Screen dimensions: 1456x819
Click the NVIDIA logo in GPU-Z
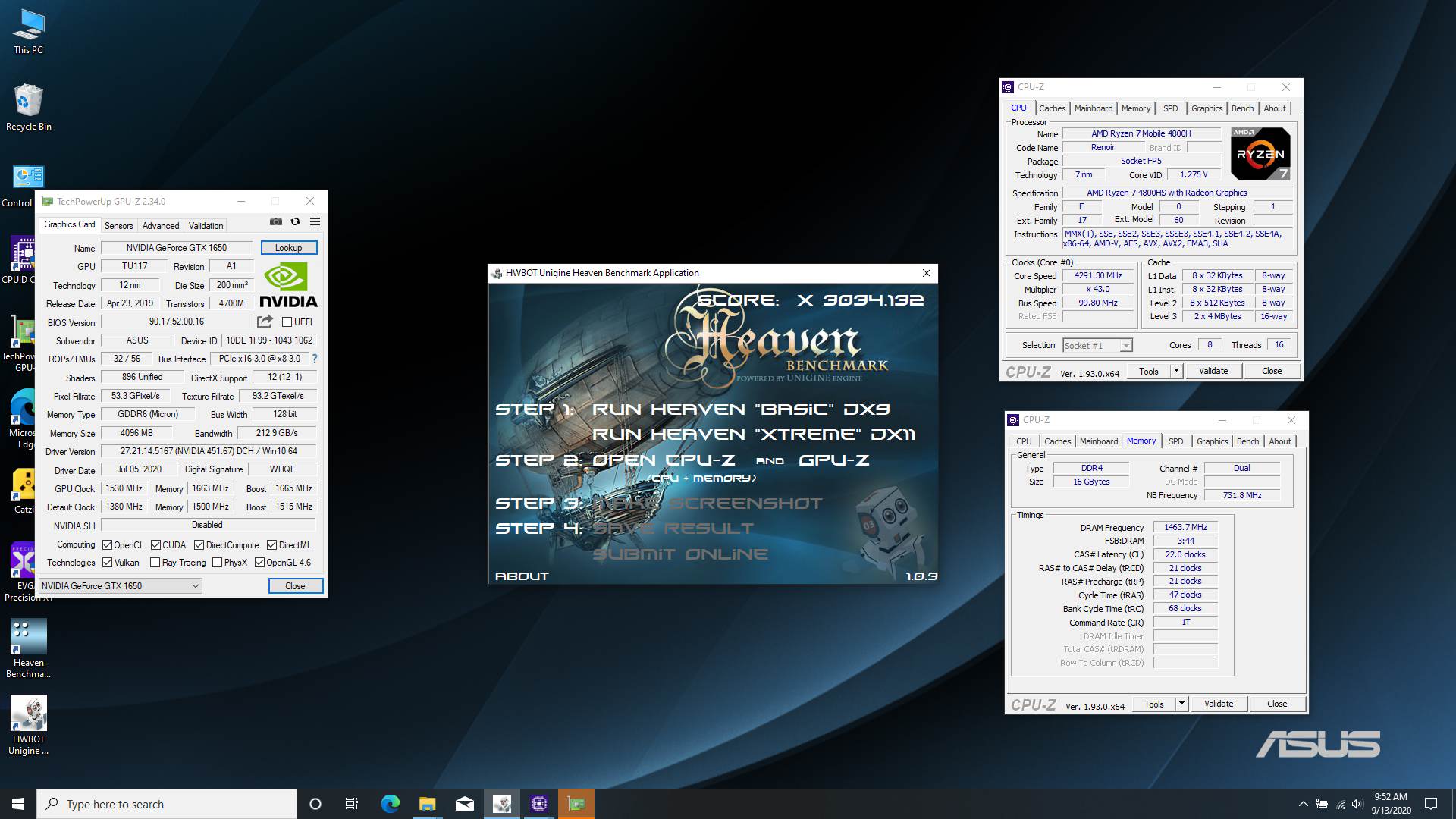[288, 285]
